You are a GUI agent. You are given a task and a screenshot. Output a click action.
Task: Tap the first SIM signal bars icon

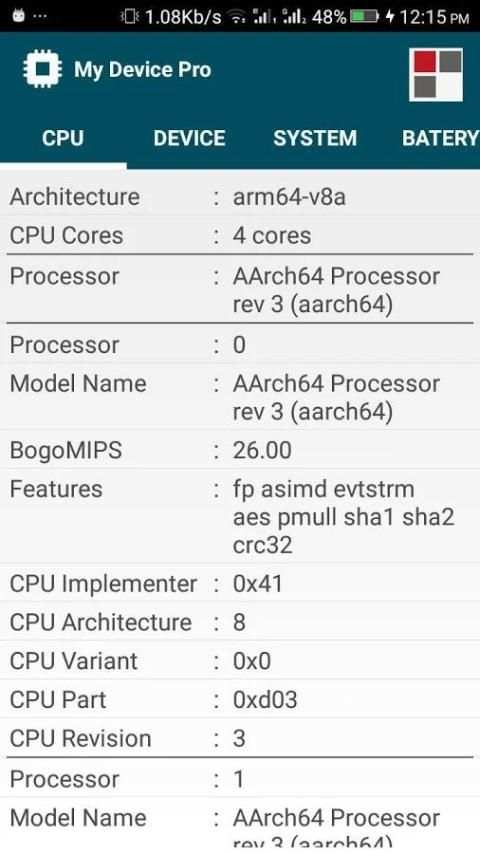point(265,16)
